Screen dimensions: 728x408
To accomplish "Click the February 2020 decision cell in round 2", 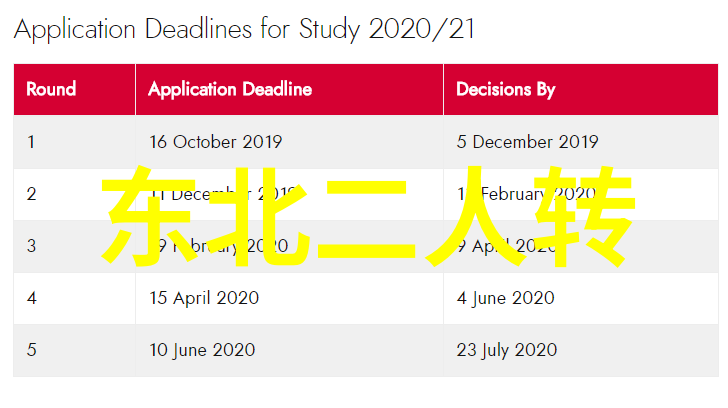I will pos(581,194).
